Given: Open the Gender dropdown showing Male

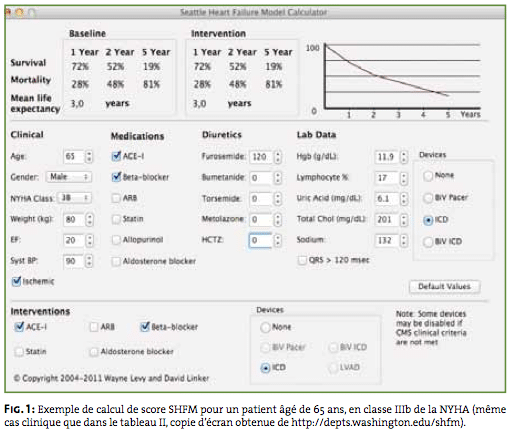Looking at the screenshot, I should (x=69, y=177).
